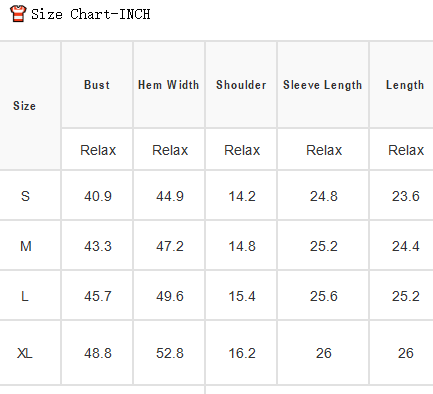
Task: Select hem width value 47.2 for M
Action: [170, 246]
